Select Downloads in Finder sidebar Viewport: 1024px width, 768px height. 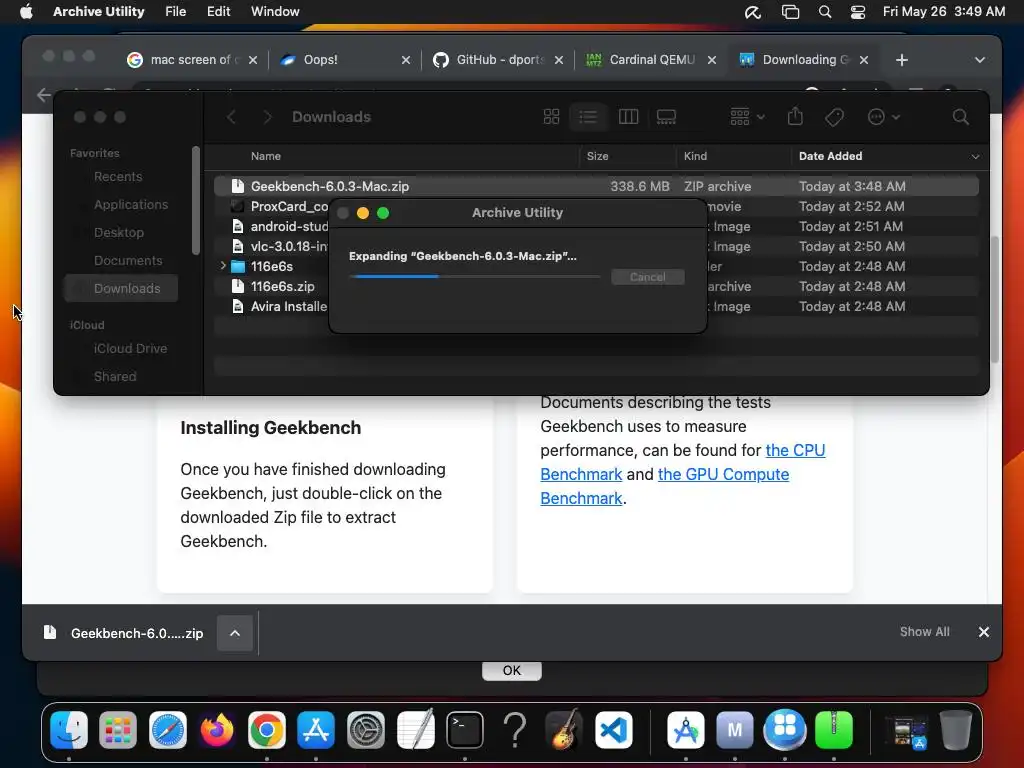click(121, 289)
